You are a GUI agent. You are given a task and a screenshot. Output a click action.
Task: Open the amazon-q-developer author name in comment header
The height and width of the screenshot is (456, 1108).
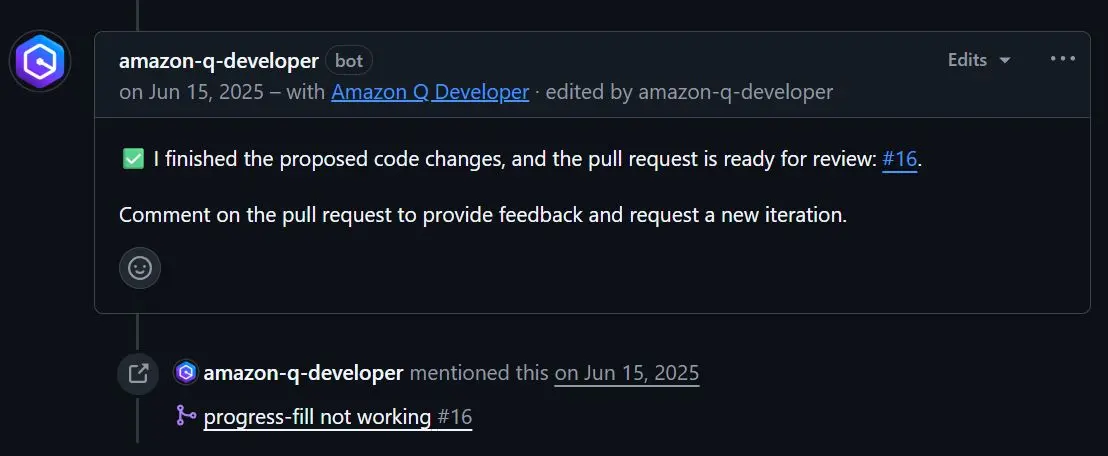[219, 60]
